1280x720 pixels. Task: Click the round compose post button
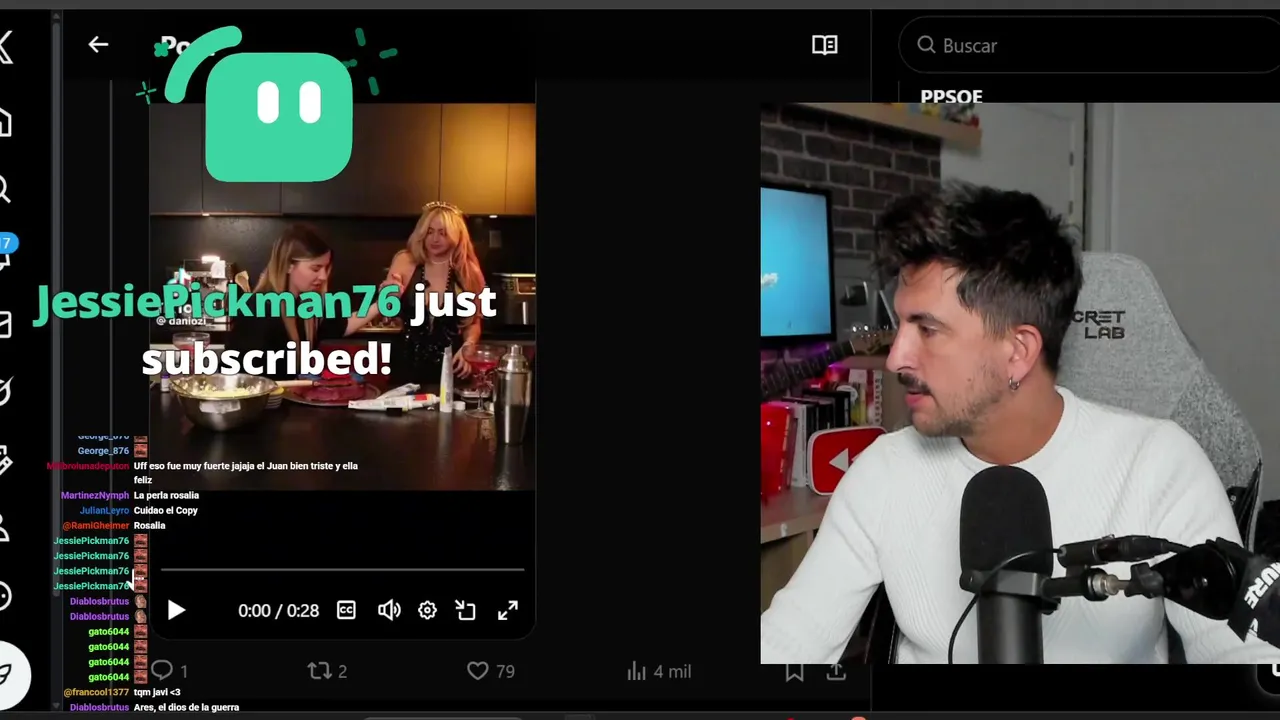coord(12,673)
